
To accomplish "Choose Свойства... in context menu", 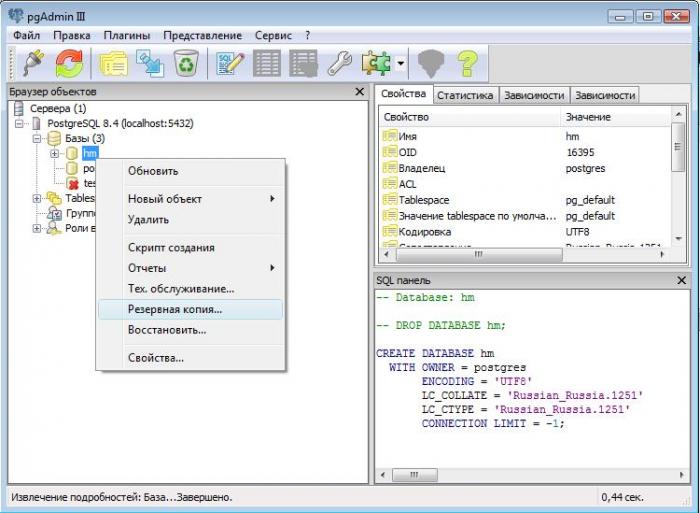I will (191, 358).
